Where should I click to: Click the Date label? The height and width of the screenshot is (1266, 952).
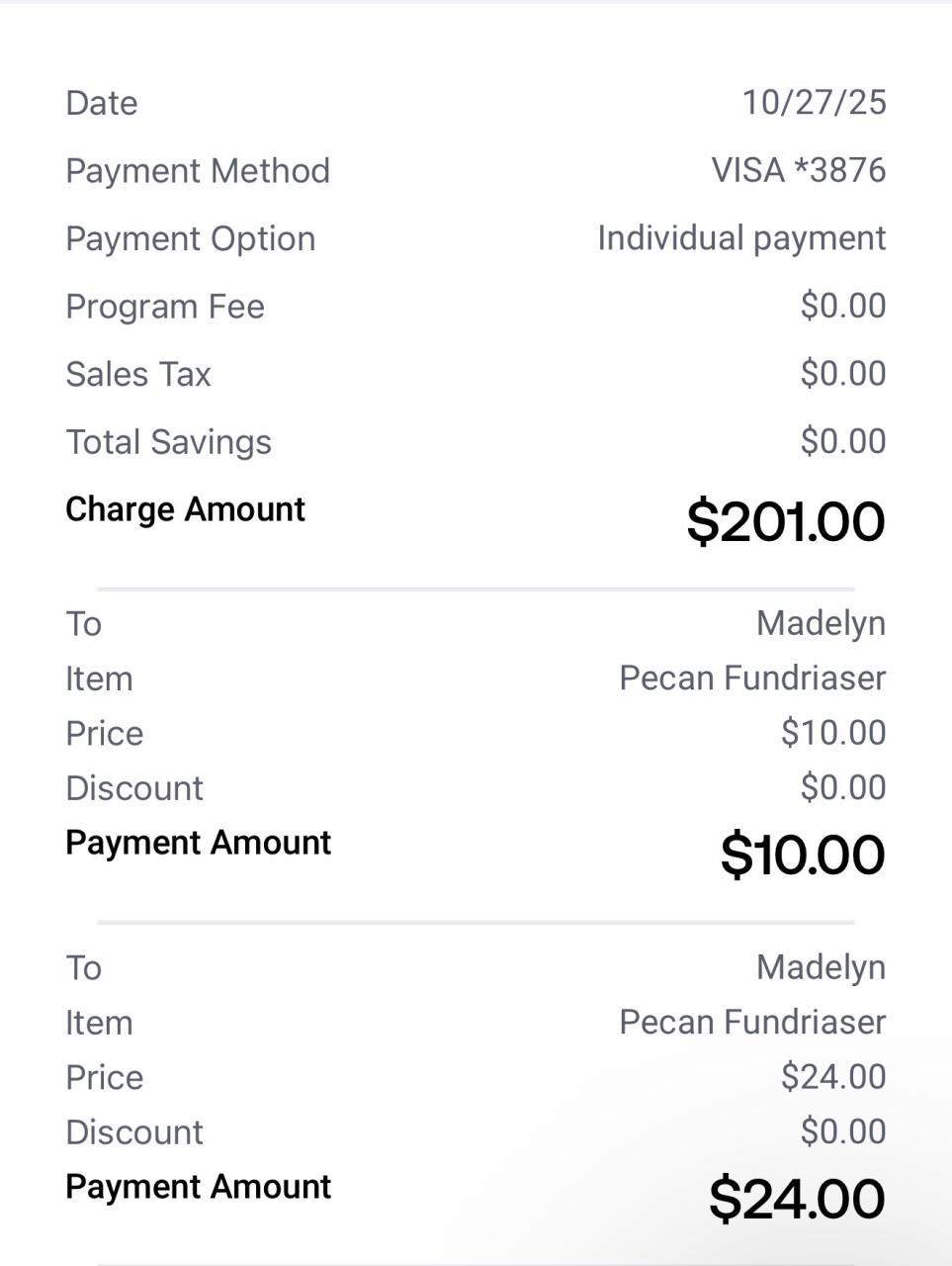[101, 103]
